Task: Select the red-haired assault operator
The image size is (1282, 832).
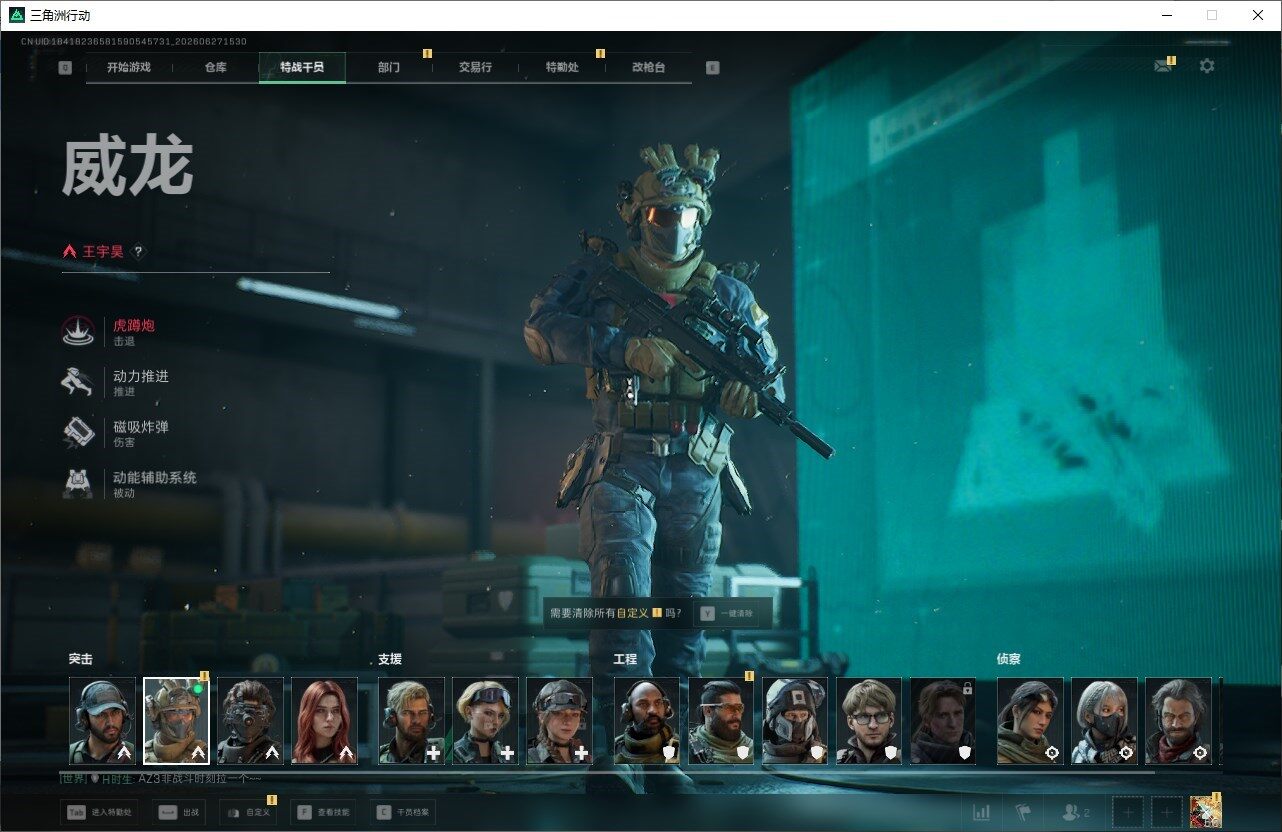Action: pyautogui.click(x=324, y=721)
